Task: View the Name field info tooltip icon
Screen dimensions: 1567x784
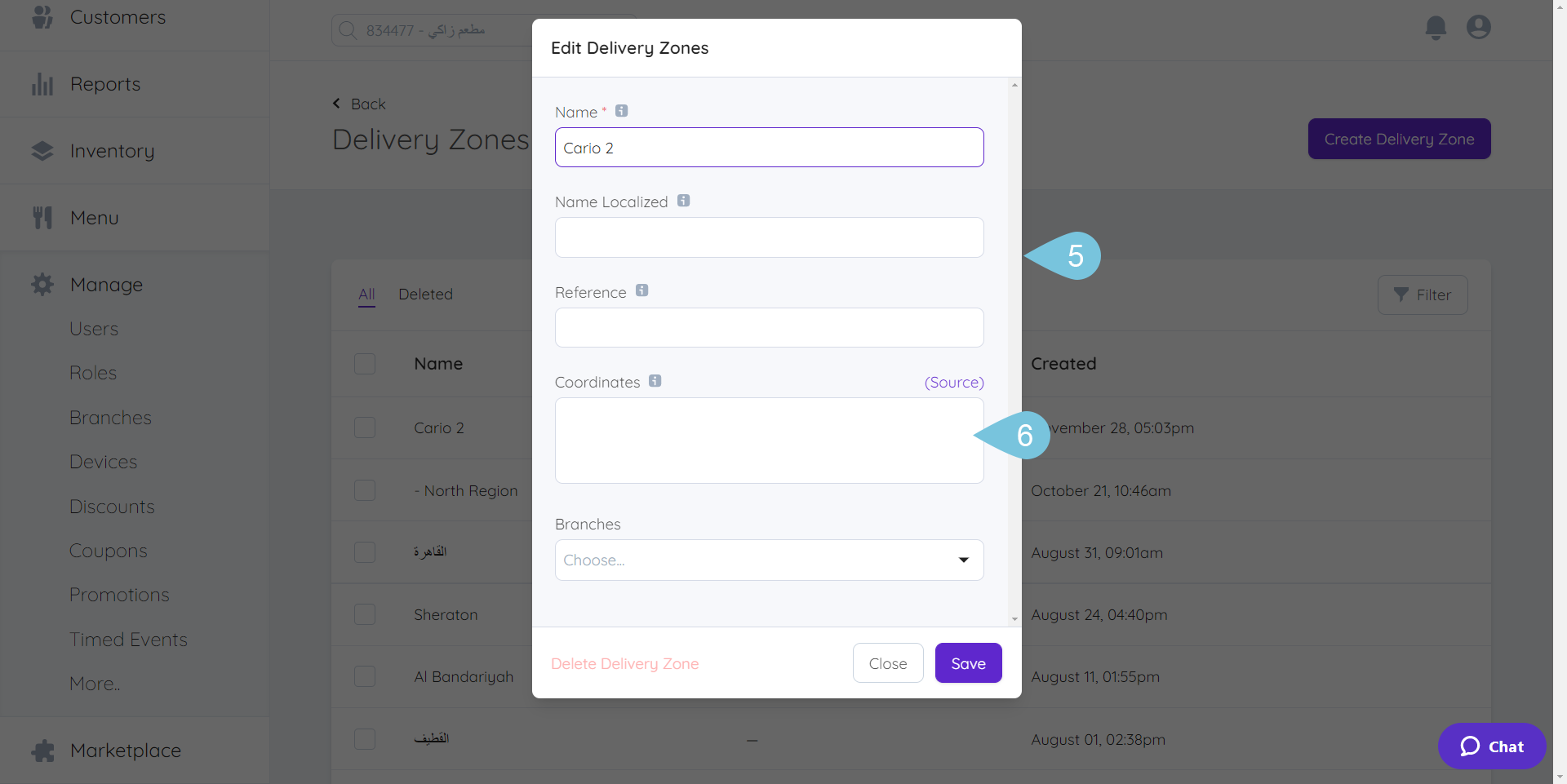Action: 621,110
